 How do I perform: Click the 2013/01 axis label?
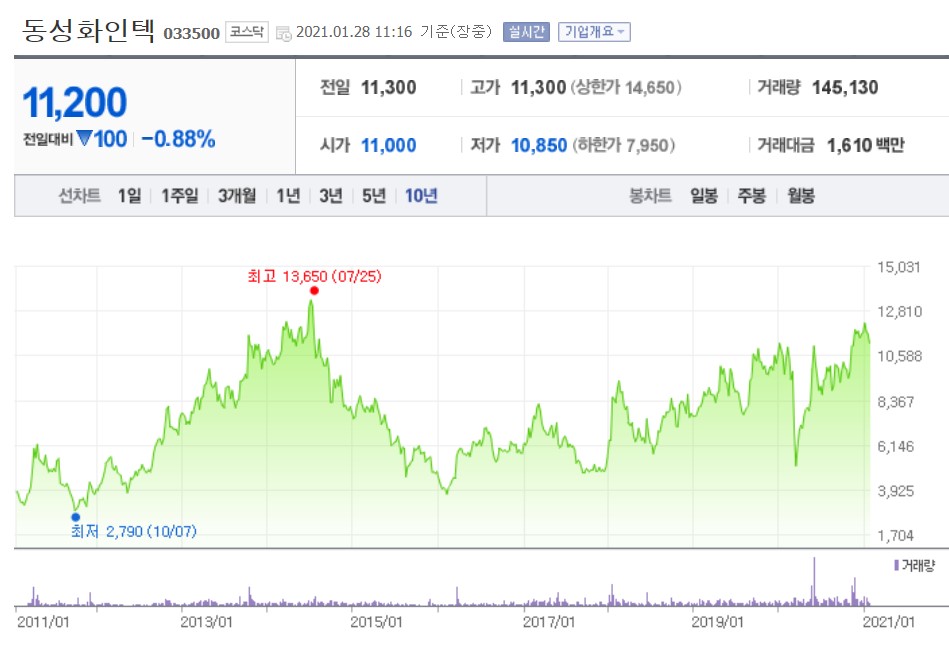tap(206, 622)
